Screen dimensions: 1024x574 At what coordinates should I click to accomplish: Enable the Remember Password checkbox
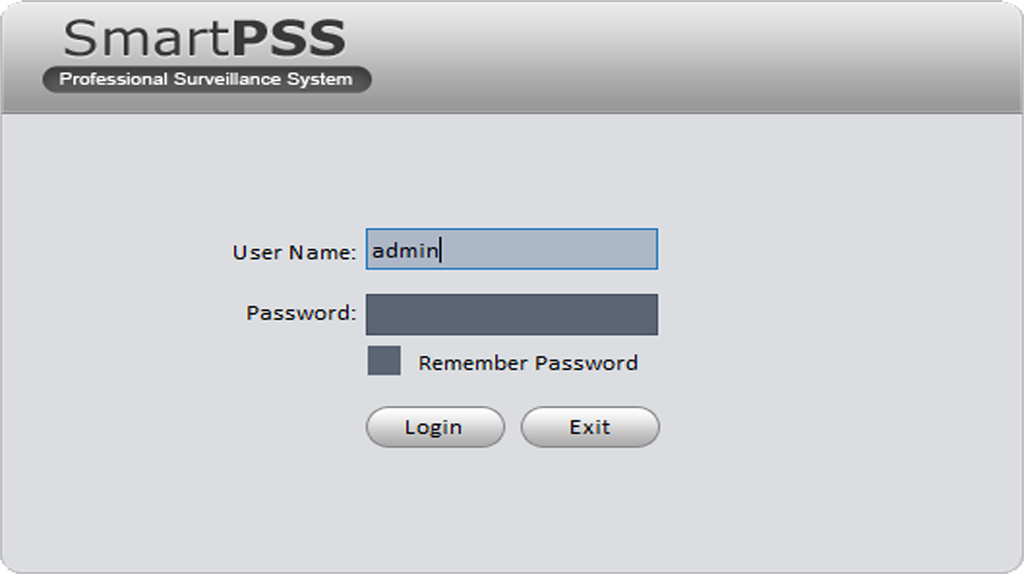click(384, 361)
